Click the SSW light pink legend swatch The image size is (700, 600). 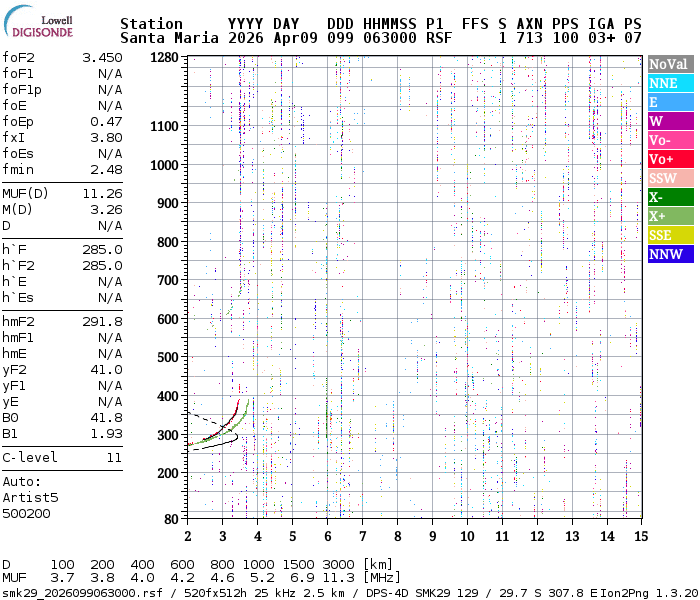point(670,178)
